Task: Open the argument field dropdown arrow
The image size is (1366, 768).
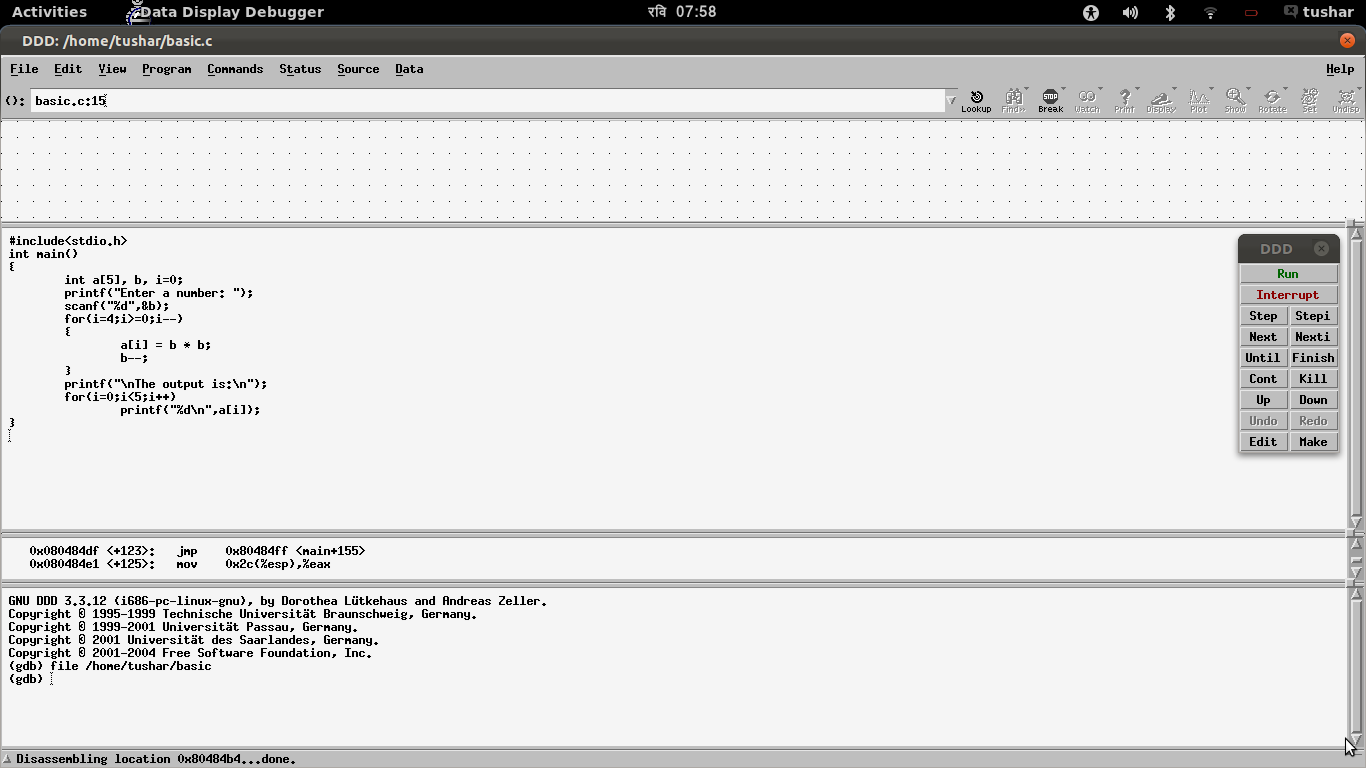Action: coord(951,100)
